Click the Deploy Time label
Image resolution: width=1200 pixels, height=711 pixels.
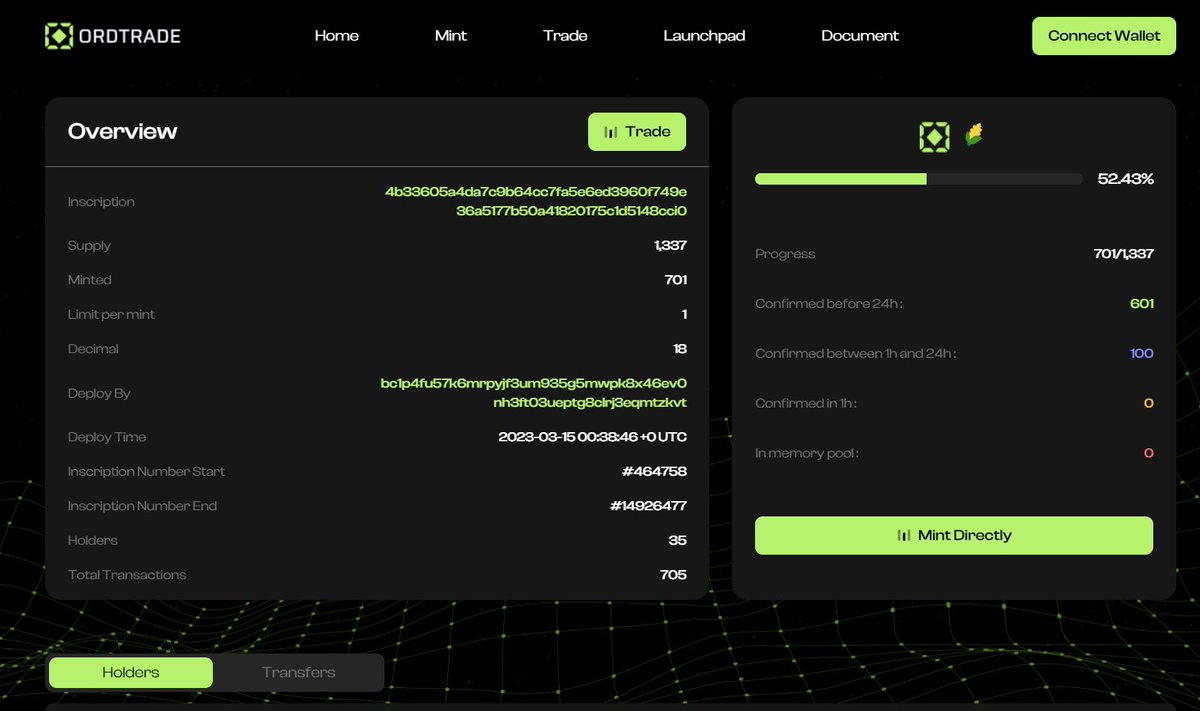click(107, 437)
